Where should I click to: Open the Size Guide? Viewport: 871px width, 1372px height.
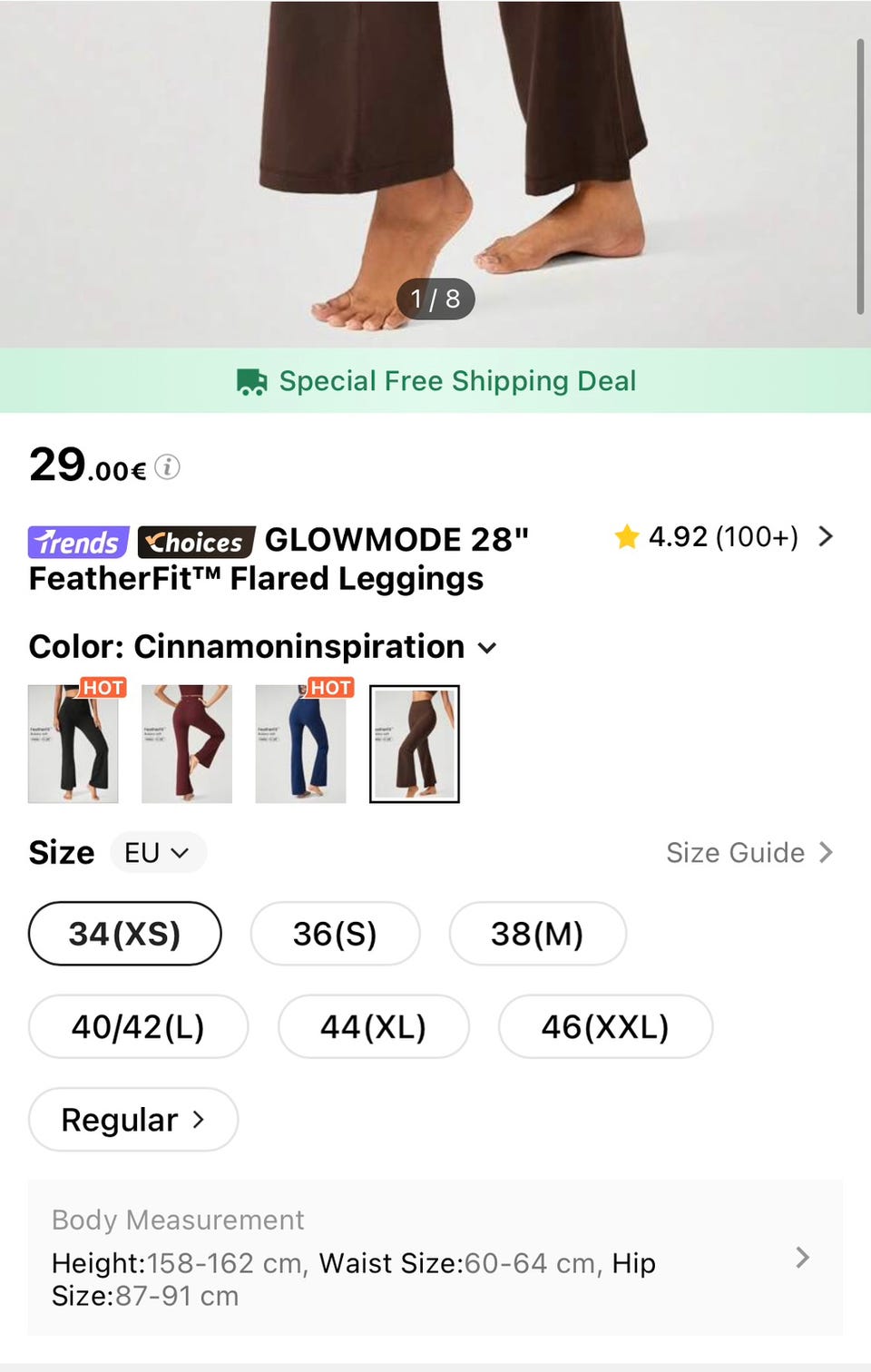pyautogui.click(x=749, y=853)
